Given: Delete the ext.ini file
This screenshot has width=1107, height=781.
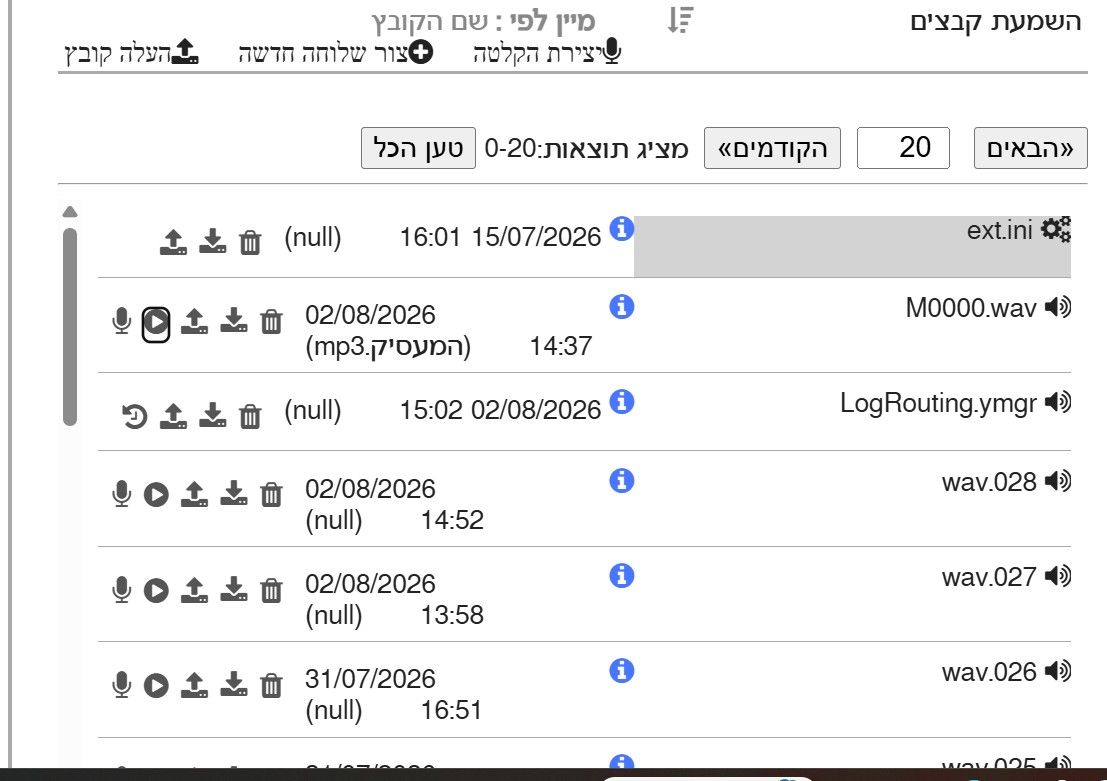Looking at the screenshot, I should pyautogui.click(x=250, y=242).
